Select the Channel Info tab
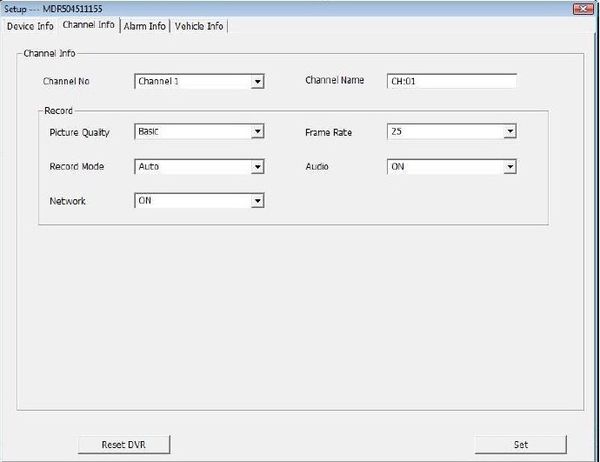This screenshot has height=462, width=600. click(88, 25)
